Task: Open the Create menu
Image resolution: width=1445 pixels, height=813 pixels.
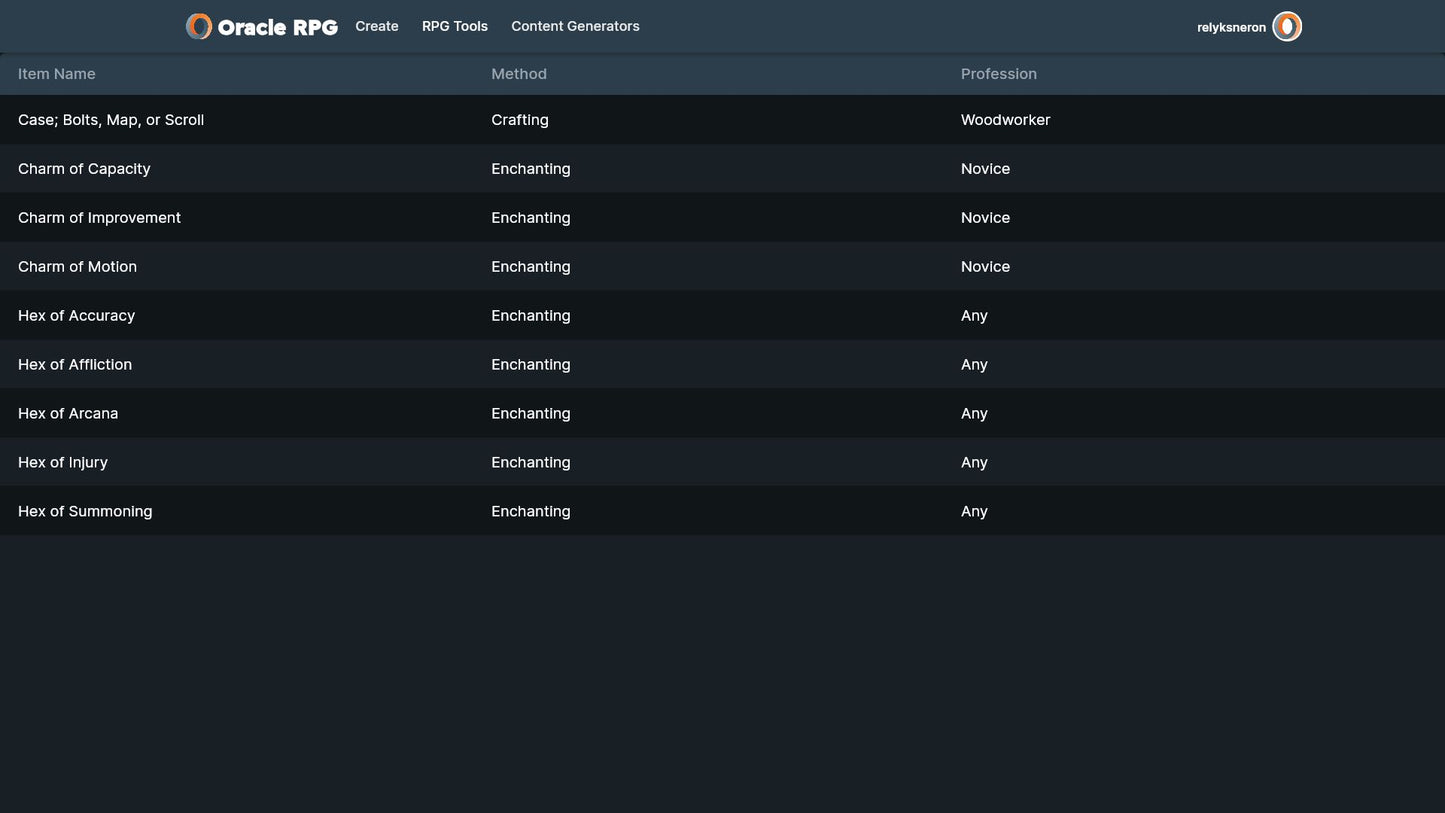Action: pos(377,27)
